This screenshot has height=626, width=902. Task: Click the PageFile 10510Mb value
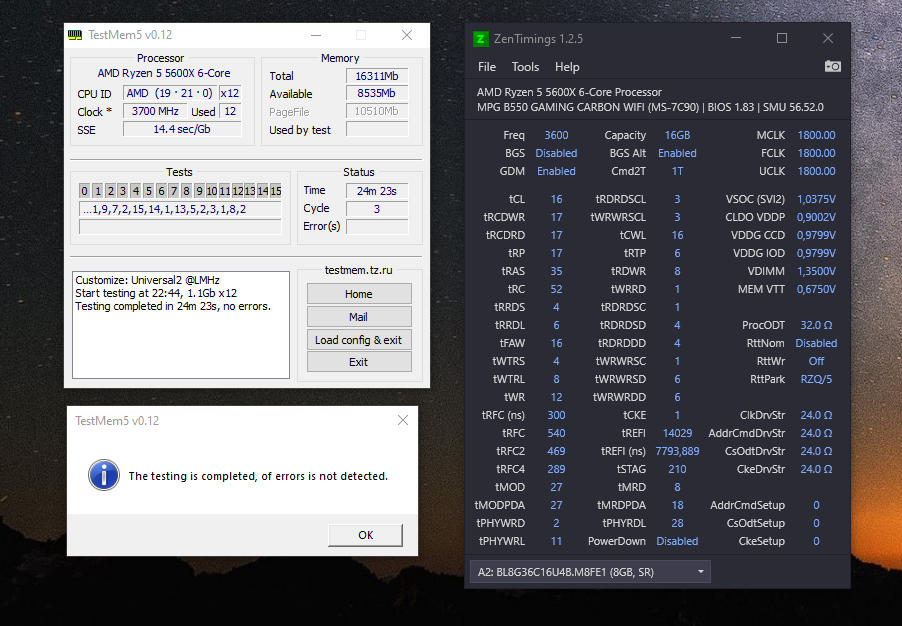[x=377, y=112]
